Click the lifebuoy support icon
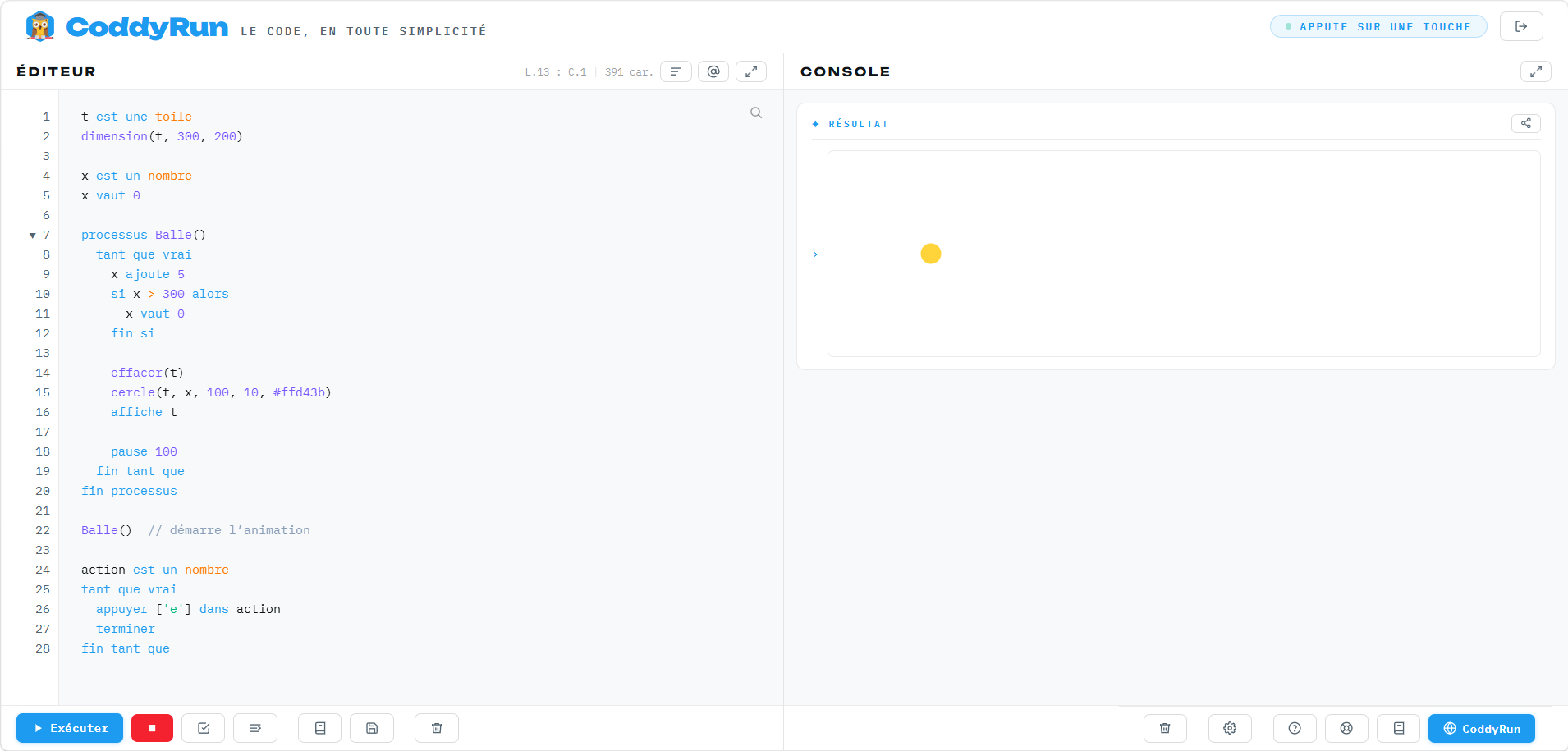 coord(1346,728)
